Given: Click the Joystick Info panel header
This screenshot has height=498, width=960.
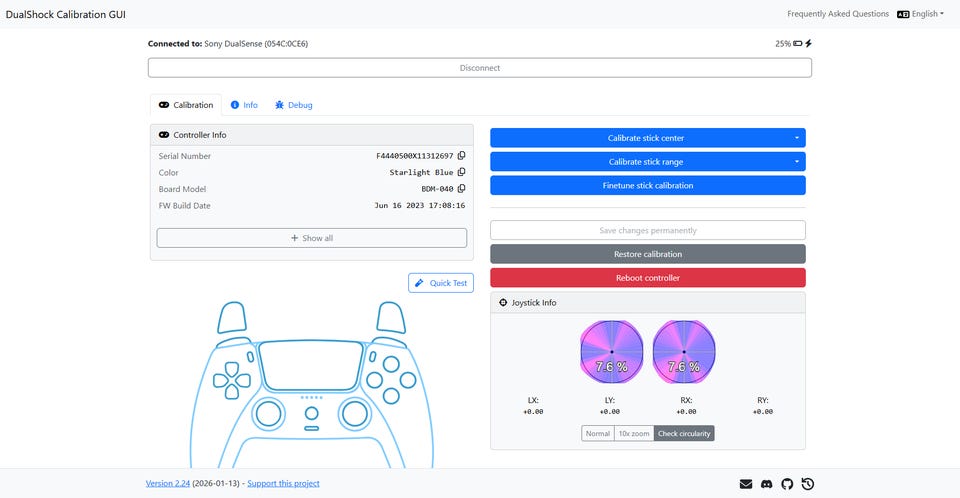Looking at the screenshot, I should click(x=648, y=303).
